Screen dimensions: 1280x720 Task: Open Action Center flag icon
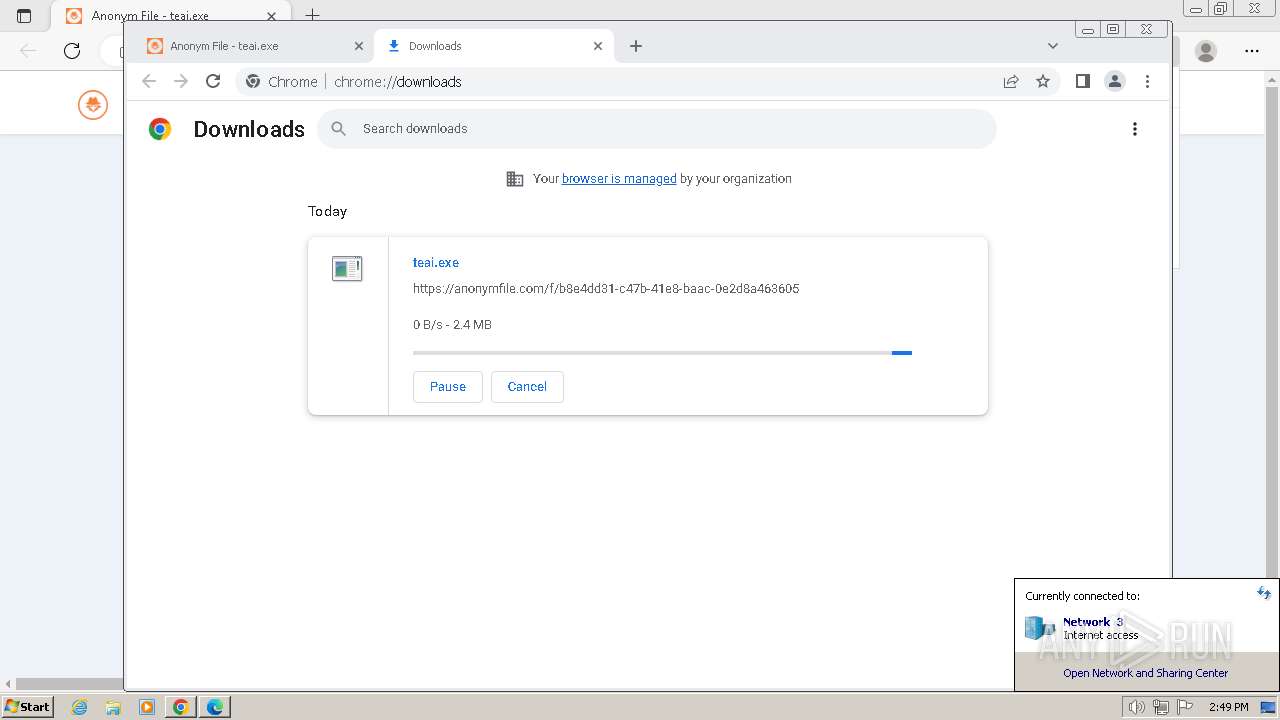(x=1185, y=707)
